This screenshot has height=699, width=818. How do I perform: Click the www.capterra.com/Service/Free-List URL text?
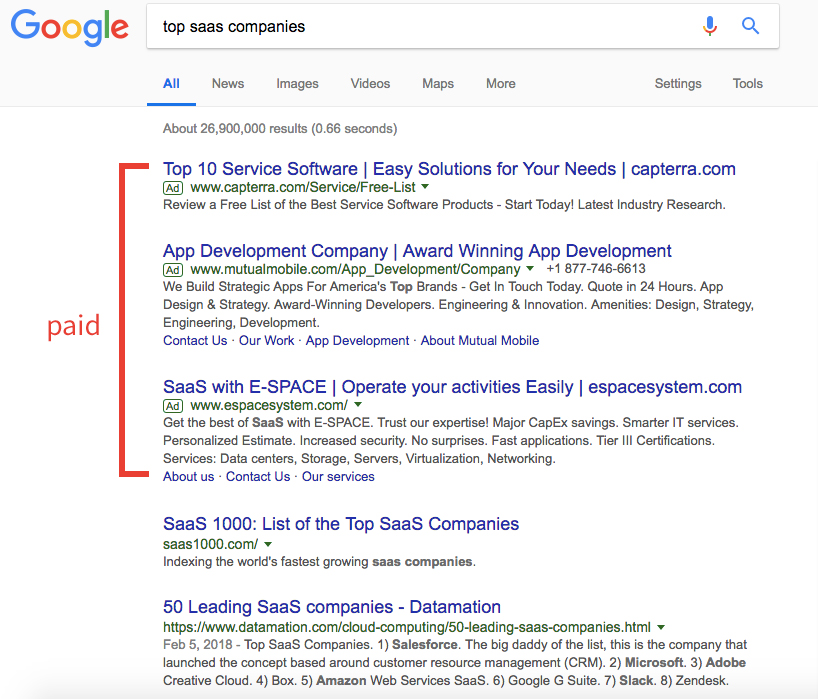coord(303,187)
